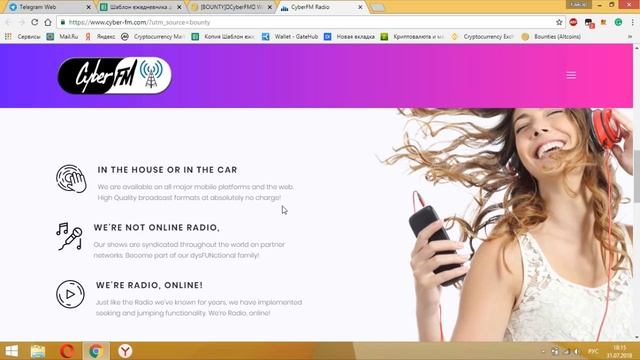Open the Яндекс bookmark
The image size is (640, 360).
point(100,36)
